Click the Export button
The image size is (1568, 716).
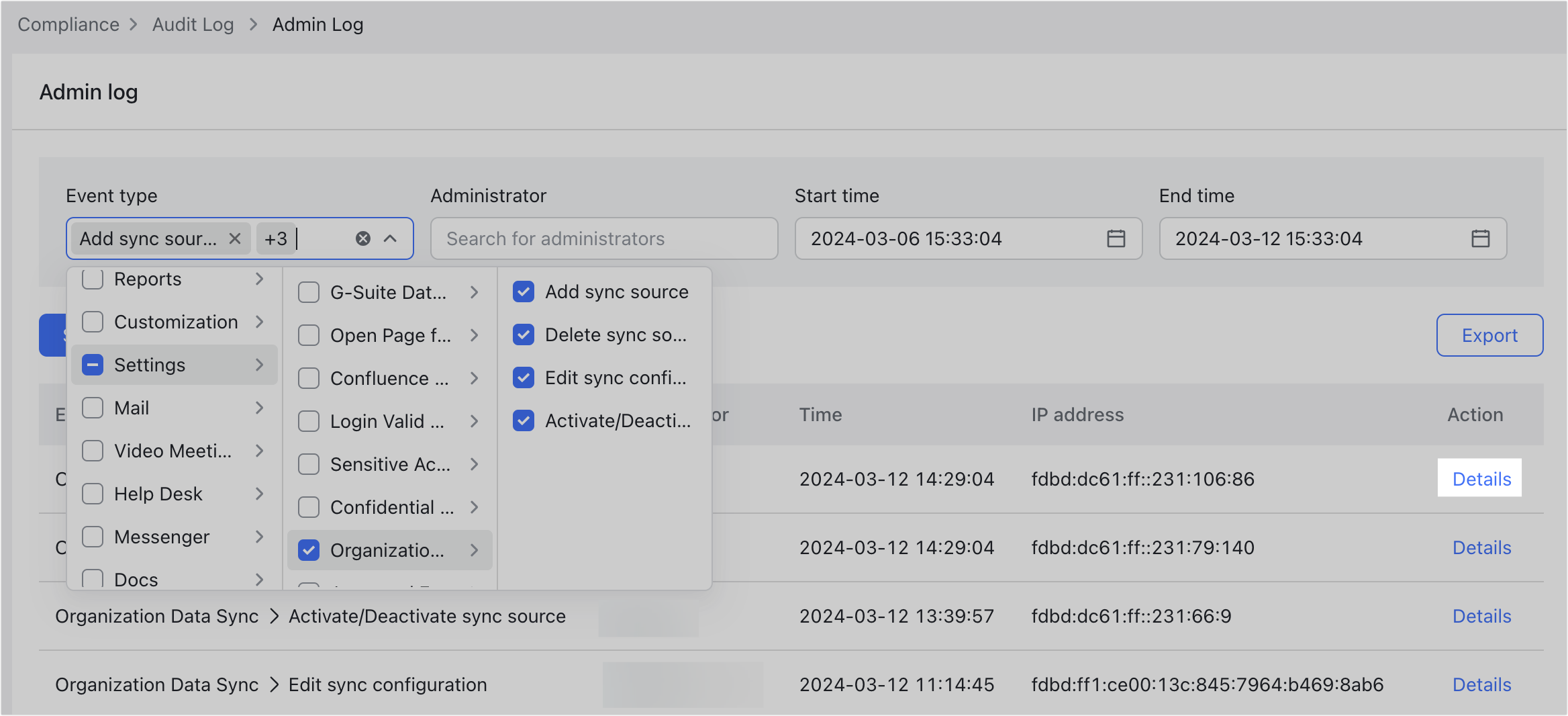click(x=1489, y=335)
